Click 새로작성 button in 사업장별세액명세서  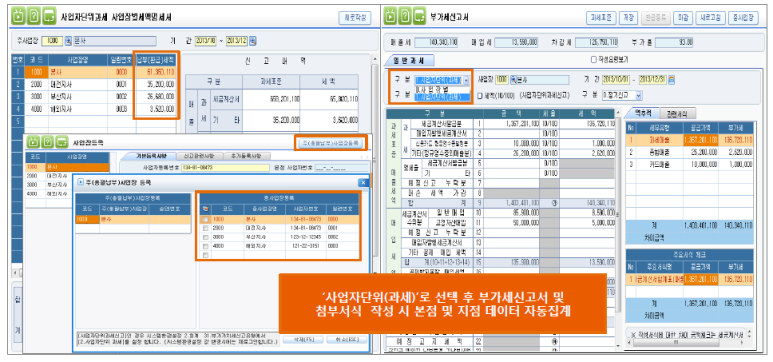pyautogui.click(x=354, y=17)
